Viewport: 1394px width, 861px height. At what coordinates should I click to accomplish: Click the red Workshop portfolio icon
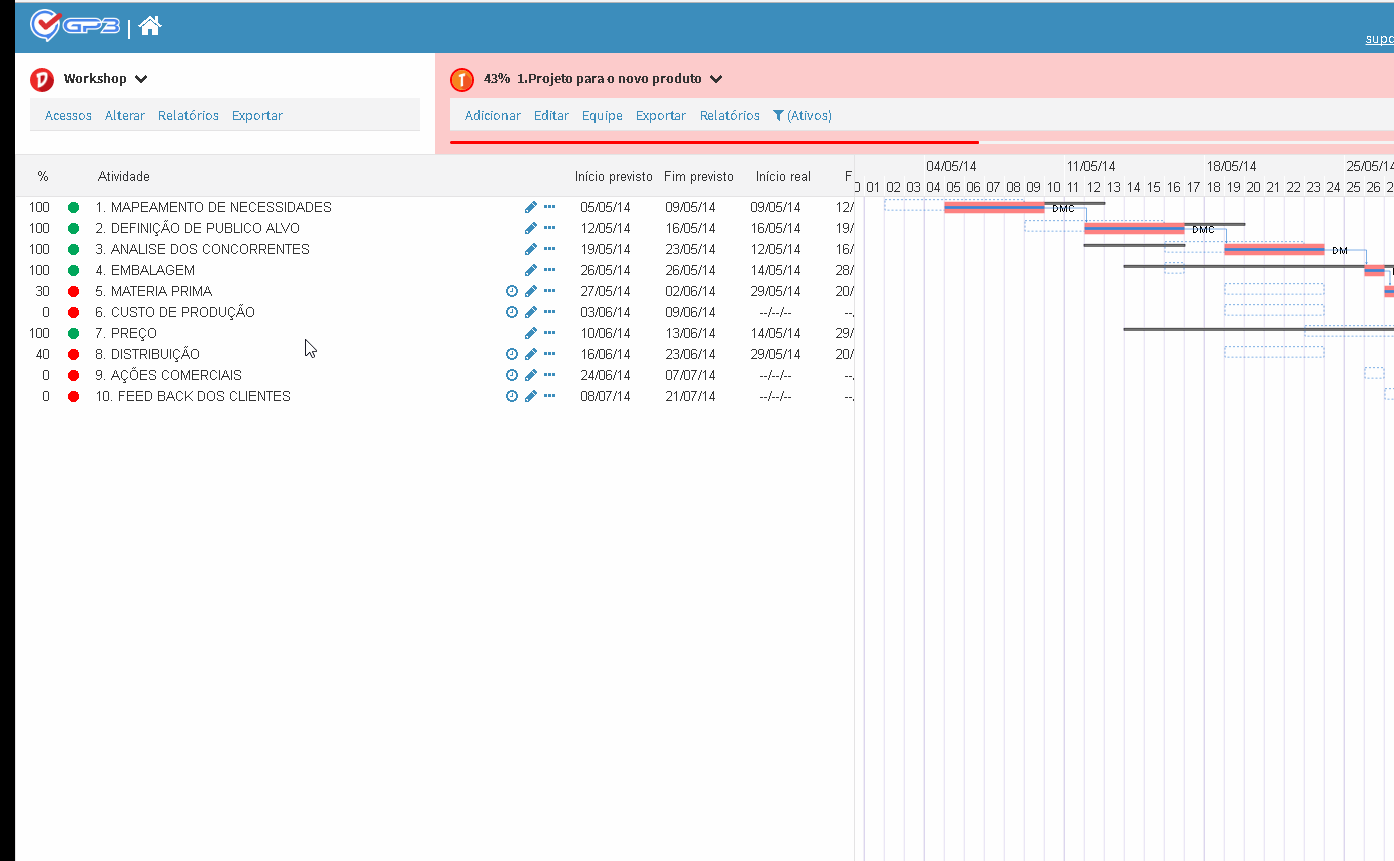click(42, 79)
